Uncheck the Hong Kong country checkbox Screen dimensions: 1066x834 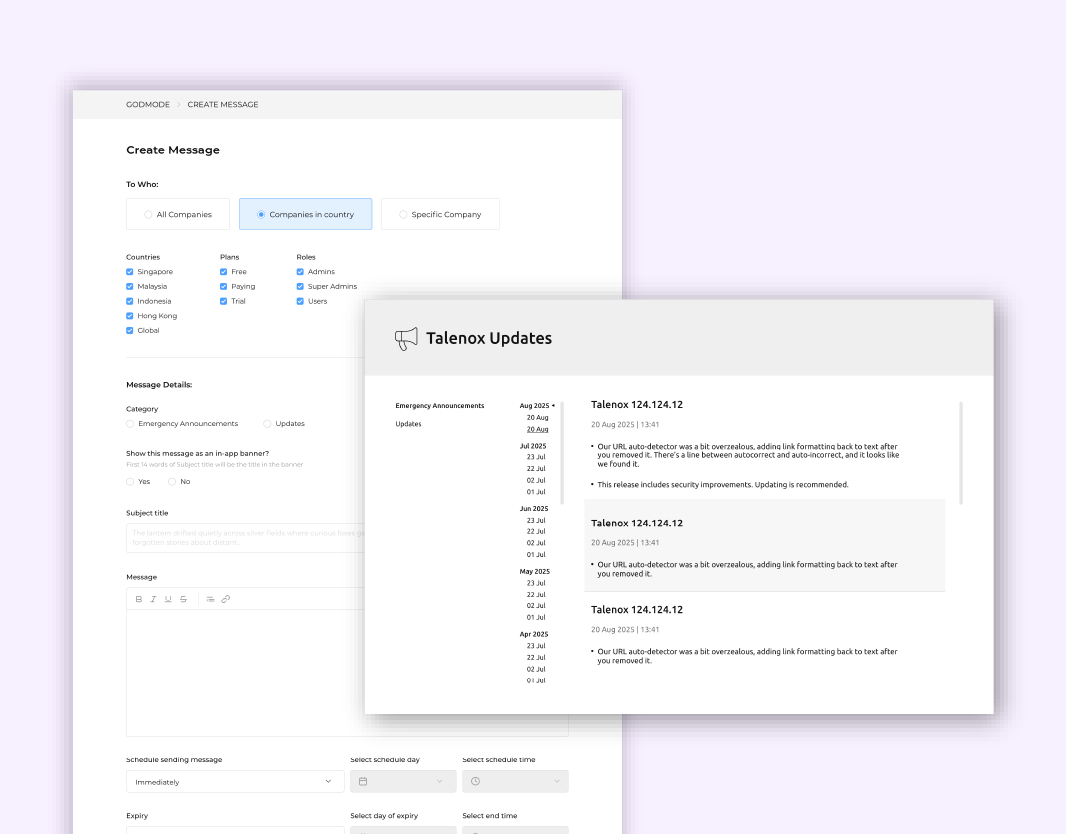pos(130,316)
